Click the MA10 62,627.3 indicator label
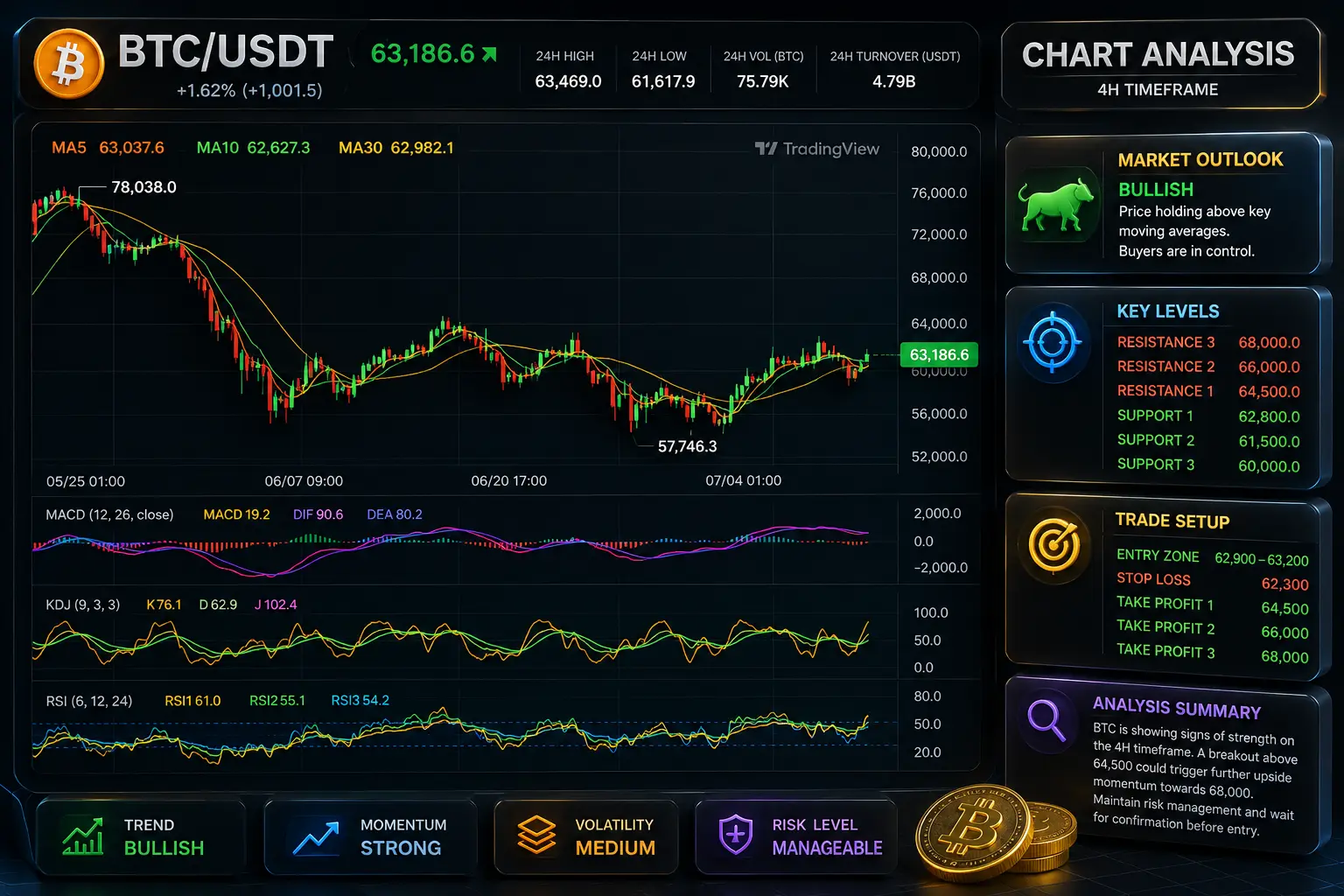This screenshot has width=1344, height=896. pos(253,148)
